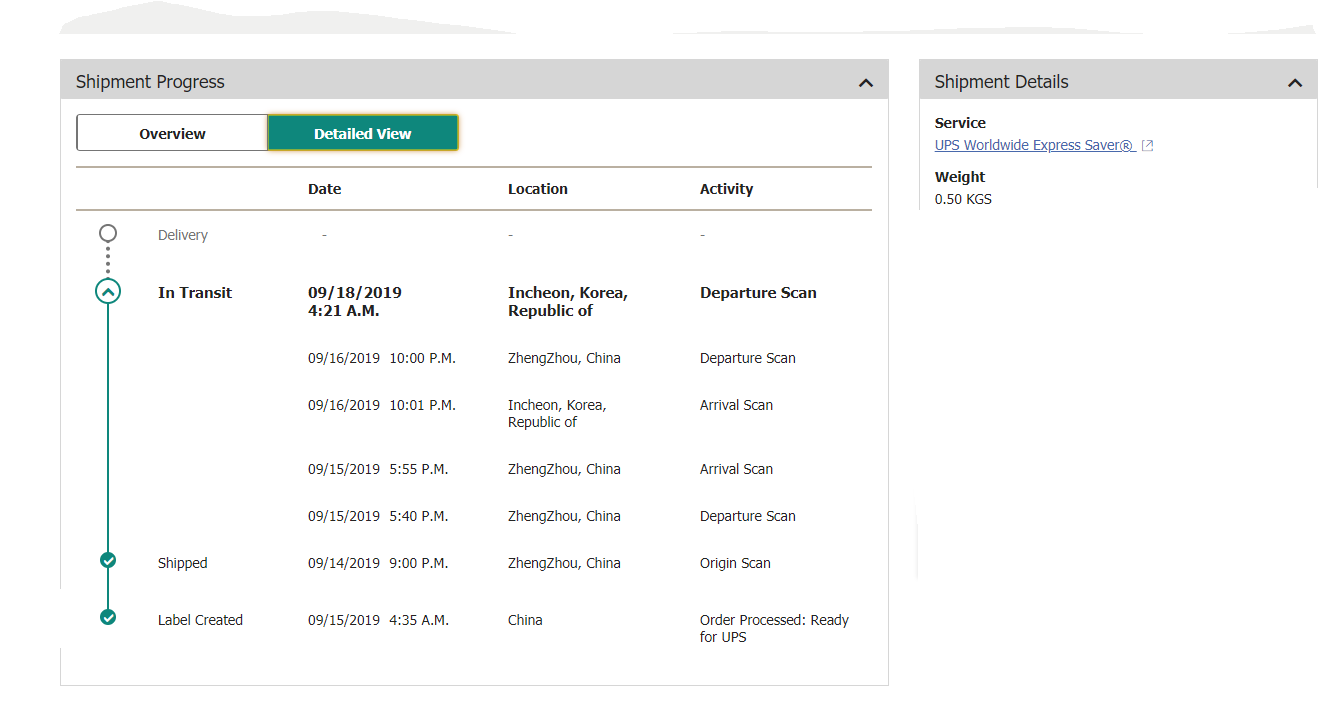Click the 0.50 KGS weight value
Image resolution: width=1335 pixels, height=726 pixels.
[x=963, y=199]
